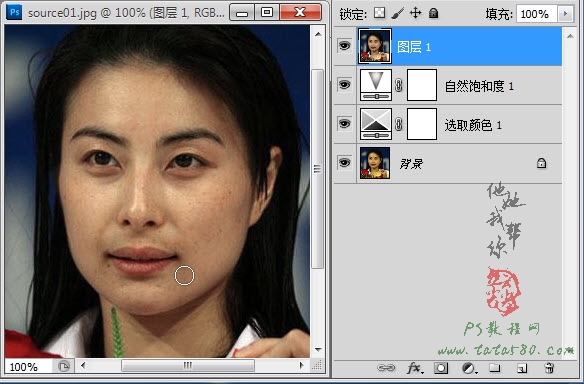Select the 背景 layer thumbnail
The width and height of the screenshot is (584, 384).
[375, 163]
